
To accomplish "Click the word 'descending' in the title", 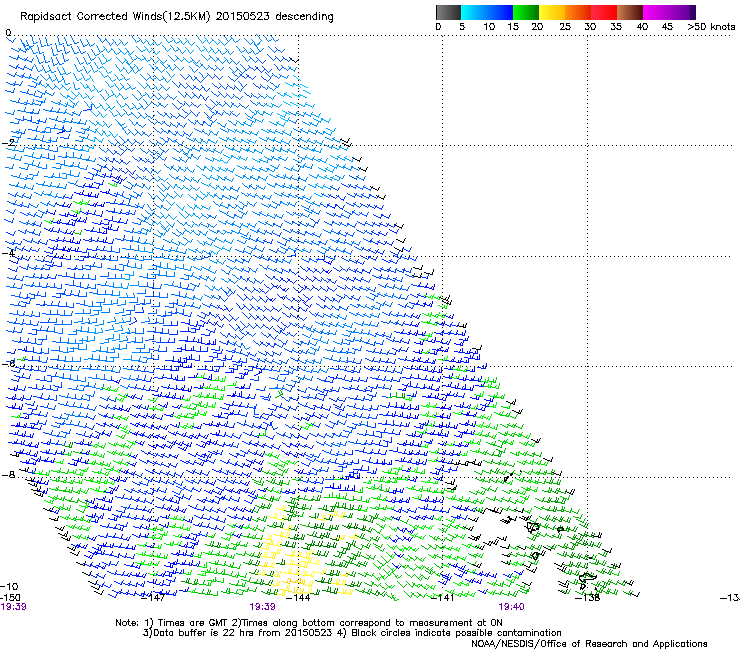I will 304,17.
